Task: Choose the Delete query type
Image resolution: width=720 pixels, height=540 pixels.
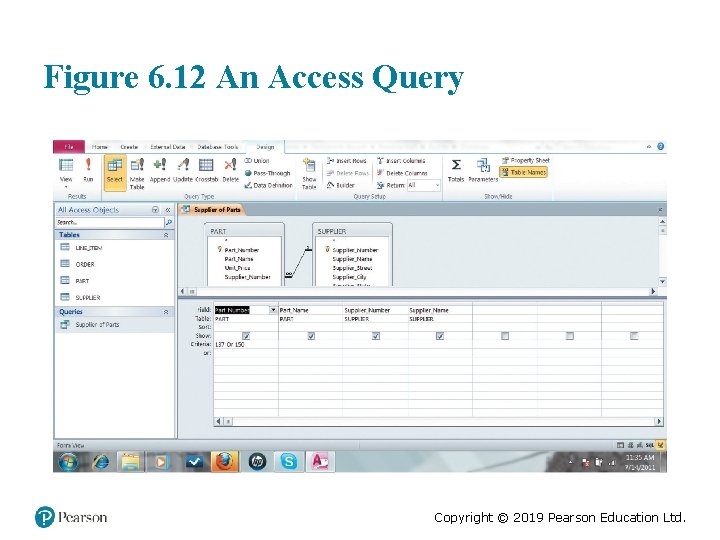Action: point(231,170)
